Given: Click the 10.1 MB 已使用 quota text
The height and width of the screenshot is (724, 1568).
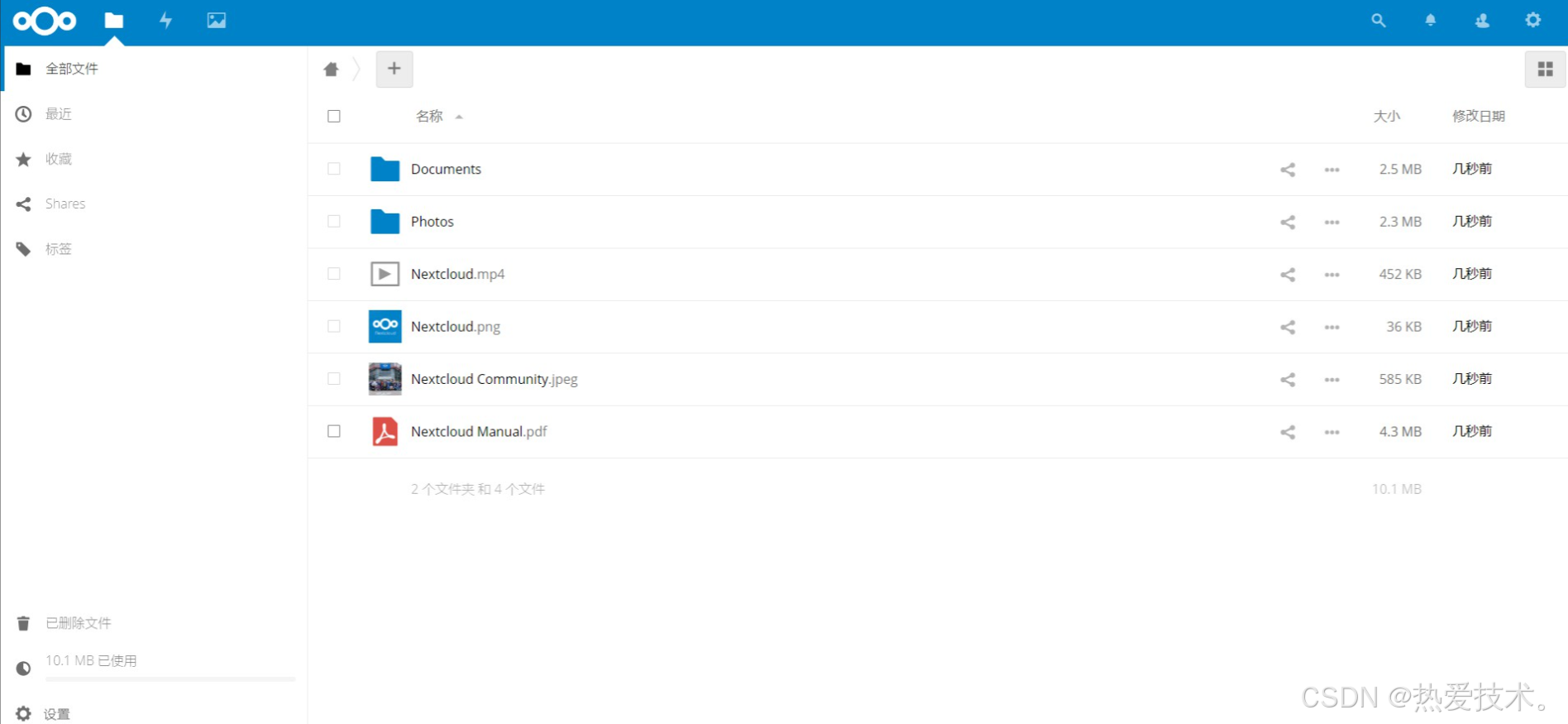Looking at the screenshot, I should (91, 660).
